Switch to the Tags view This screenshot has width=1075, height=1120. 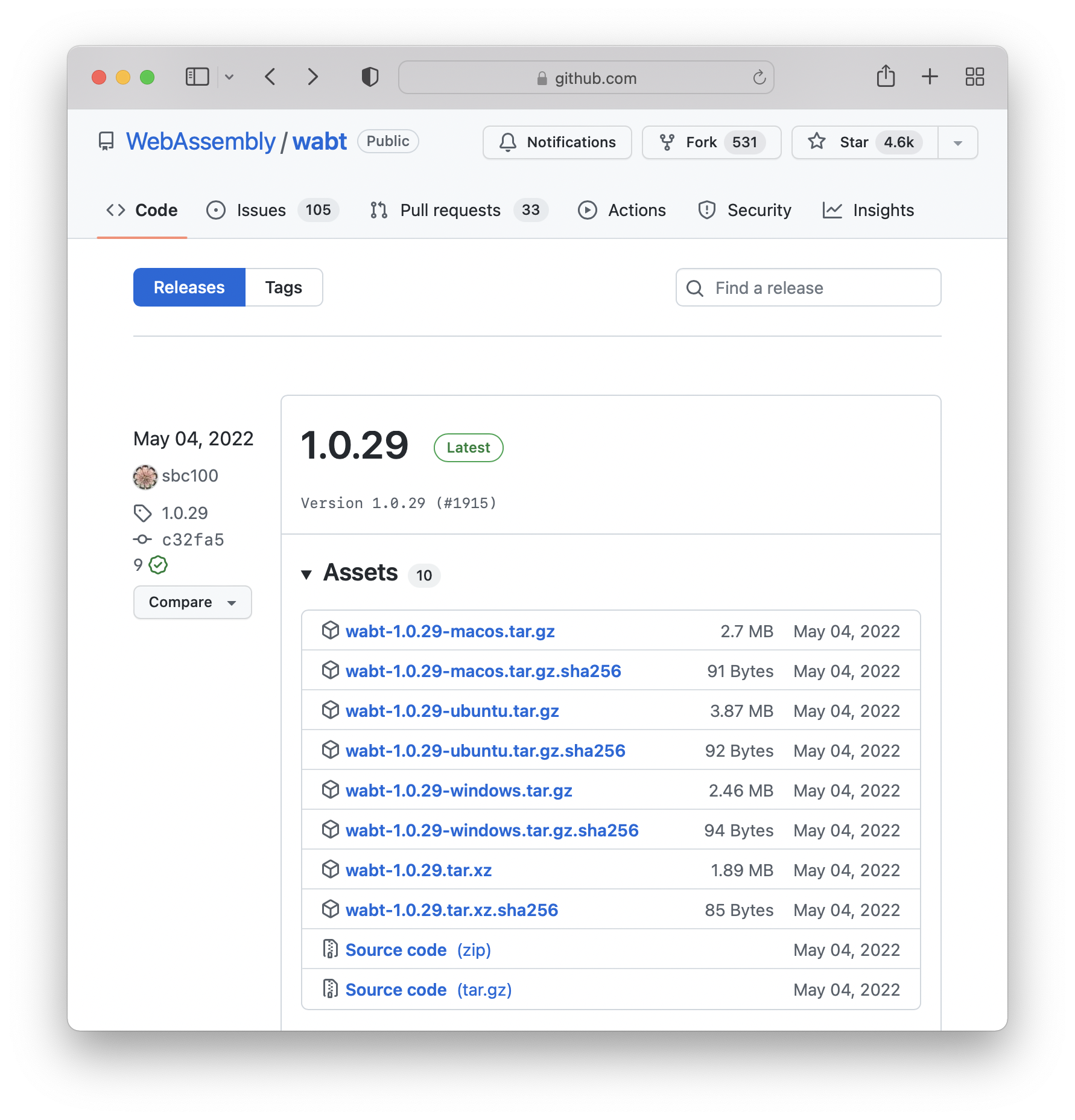[x=284, y=287]
